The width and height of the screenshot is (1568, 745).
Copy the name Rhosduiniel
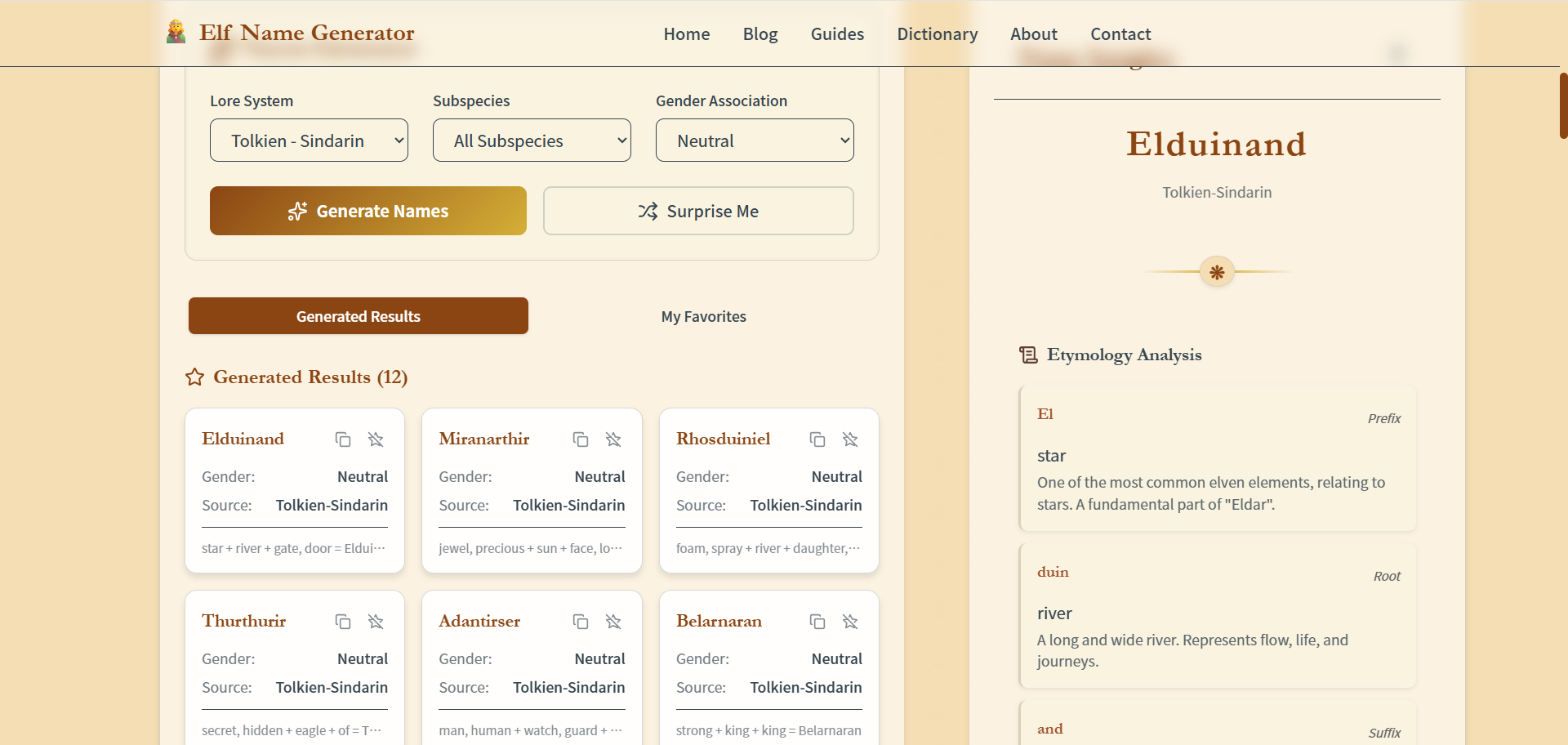817,439
